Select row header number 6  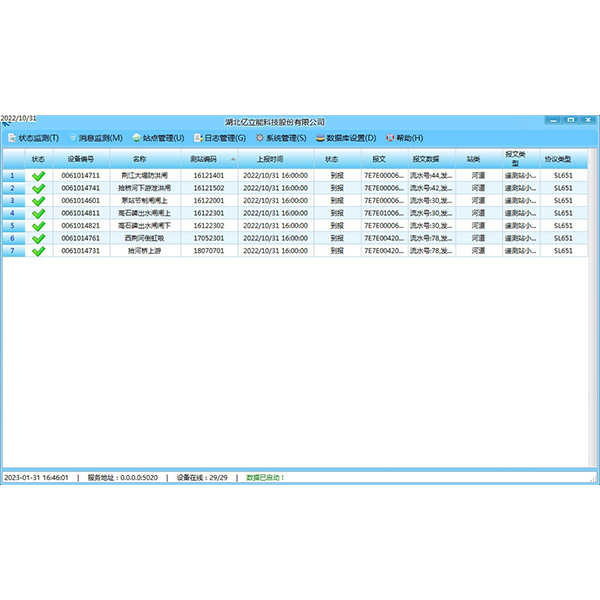tap(13, 238)
